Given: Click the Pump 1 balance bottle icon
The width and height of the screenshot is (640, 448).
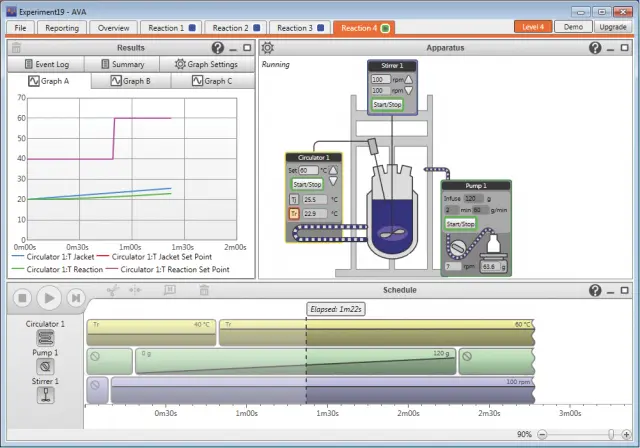Looking at the screenshot, I should (494, 244).
